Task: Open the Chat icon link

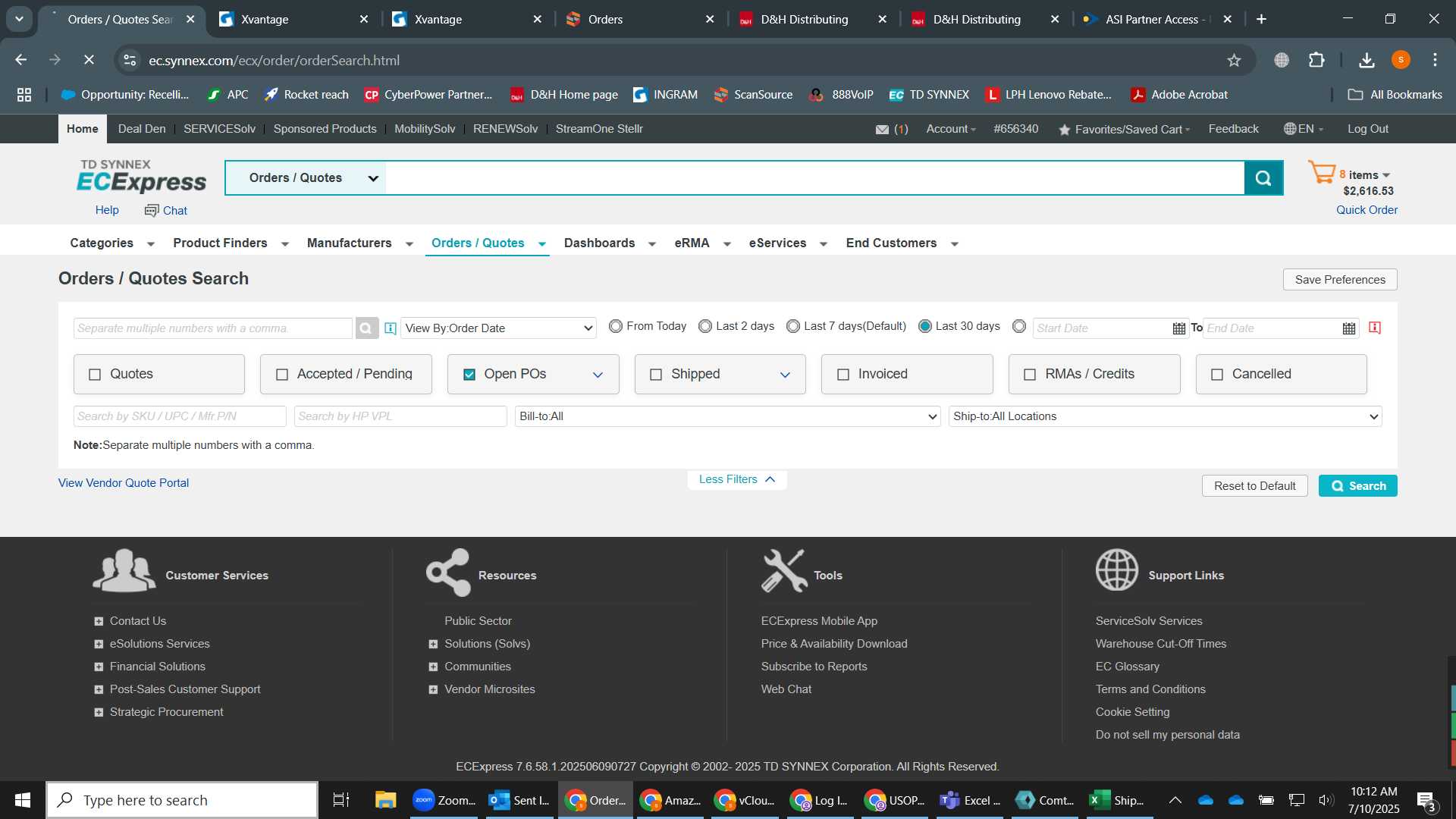Action: pyautogui.click(x=166, y=211)
